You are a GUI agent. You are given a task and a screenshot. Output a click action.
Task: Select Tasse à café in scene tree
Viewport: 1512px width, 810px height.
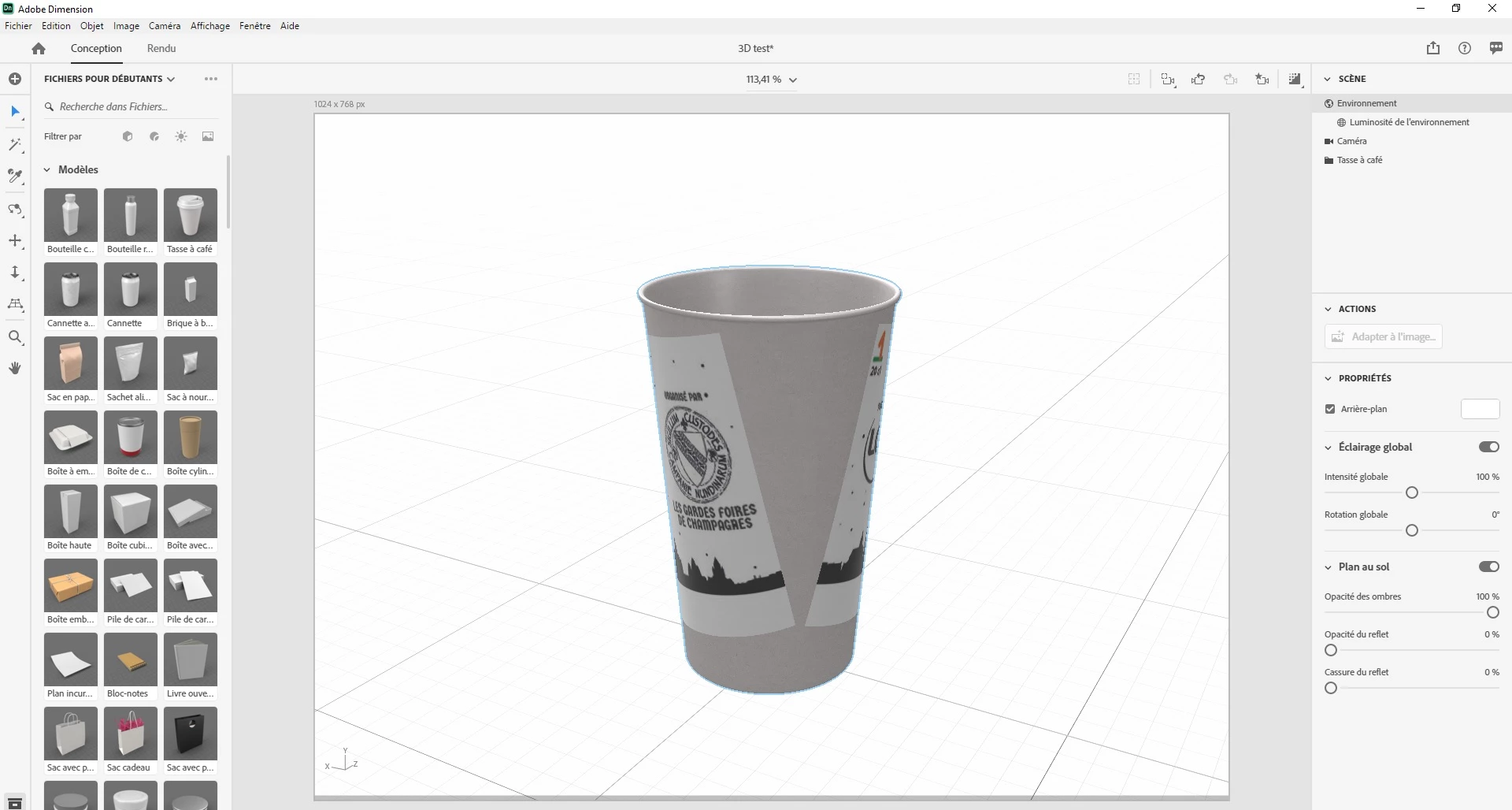point(1412,160)
